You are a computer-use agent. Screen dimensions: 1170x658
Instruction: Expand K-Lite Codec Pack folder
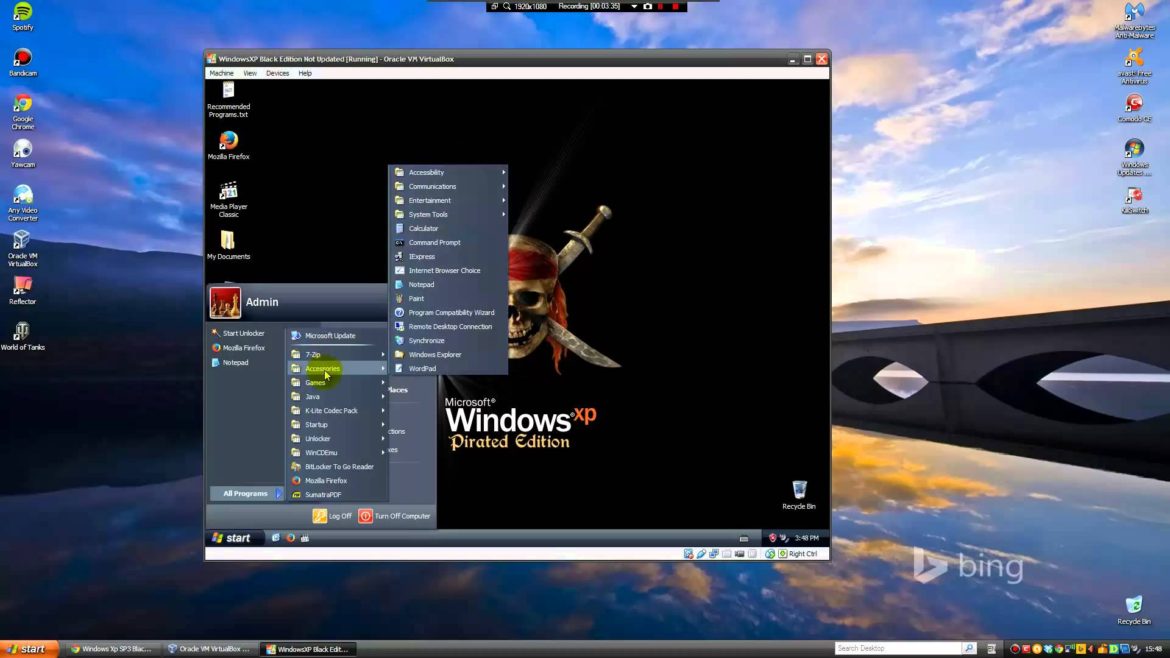pos(337,410)
